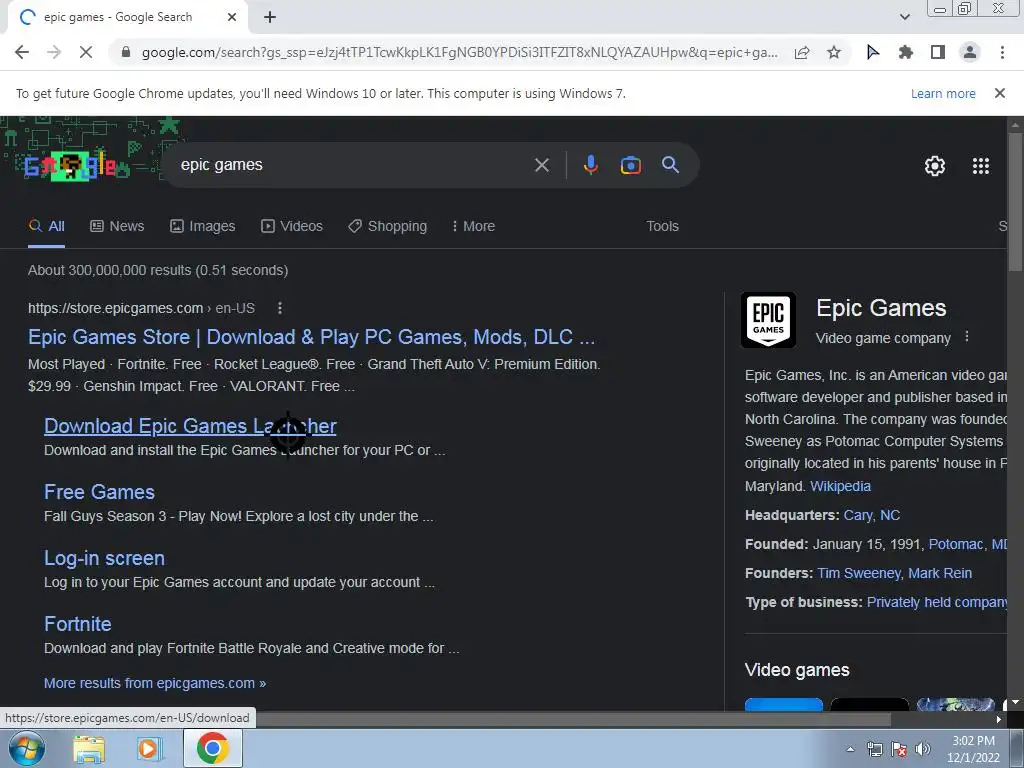The width and height of the screenshot is (1024, 768).
Task: Open the Chrome profile avatar
Action: [970, 52]
